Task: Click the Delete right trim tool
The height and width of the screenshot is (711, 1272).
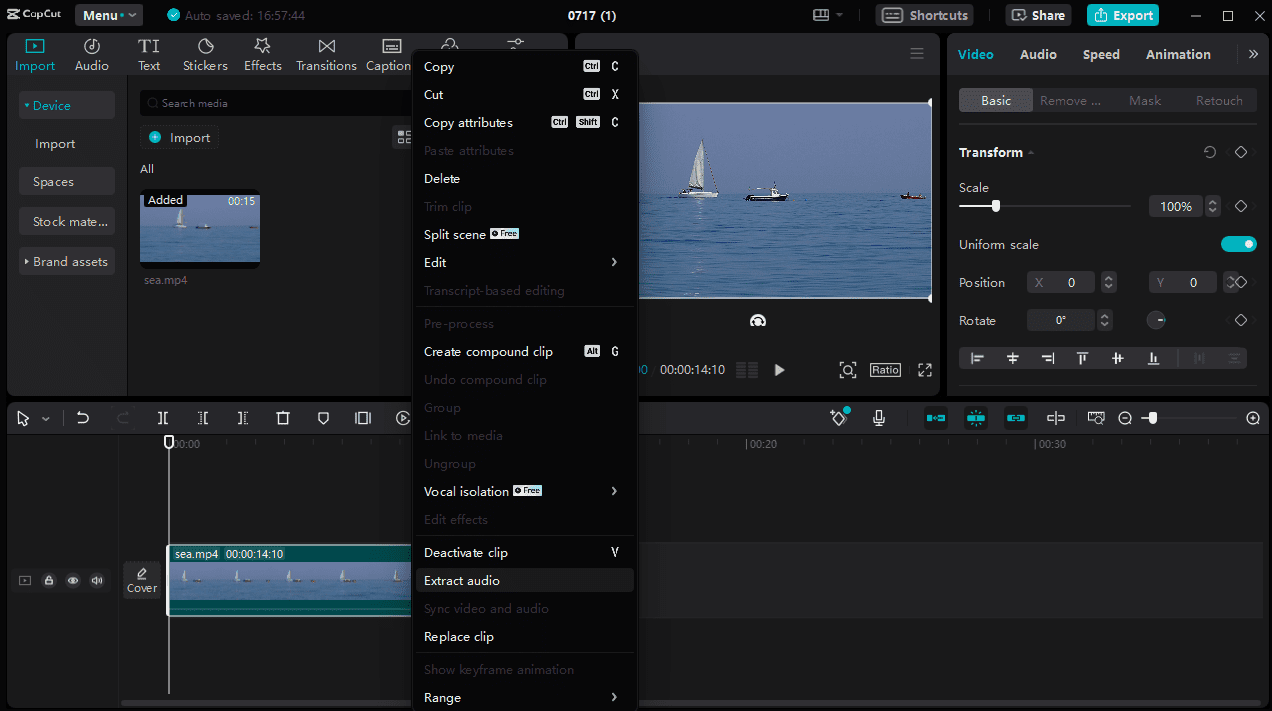Action: click(243, 418)
